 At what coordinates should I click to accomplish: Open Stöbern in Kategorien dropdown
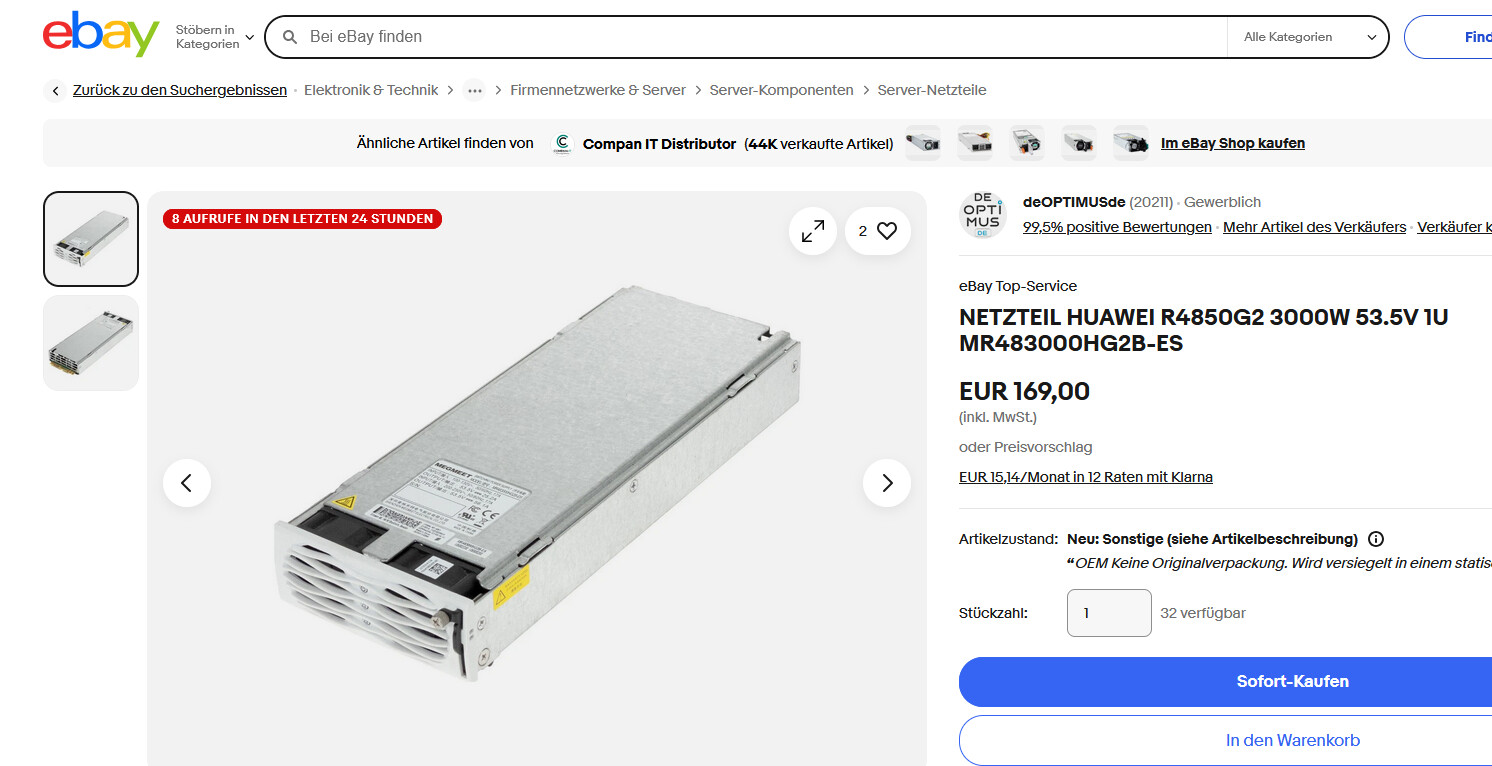(x=215, y=37)
